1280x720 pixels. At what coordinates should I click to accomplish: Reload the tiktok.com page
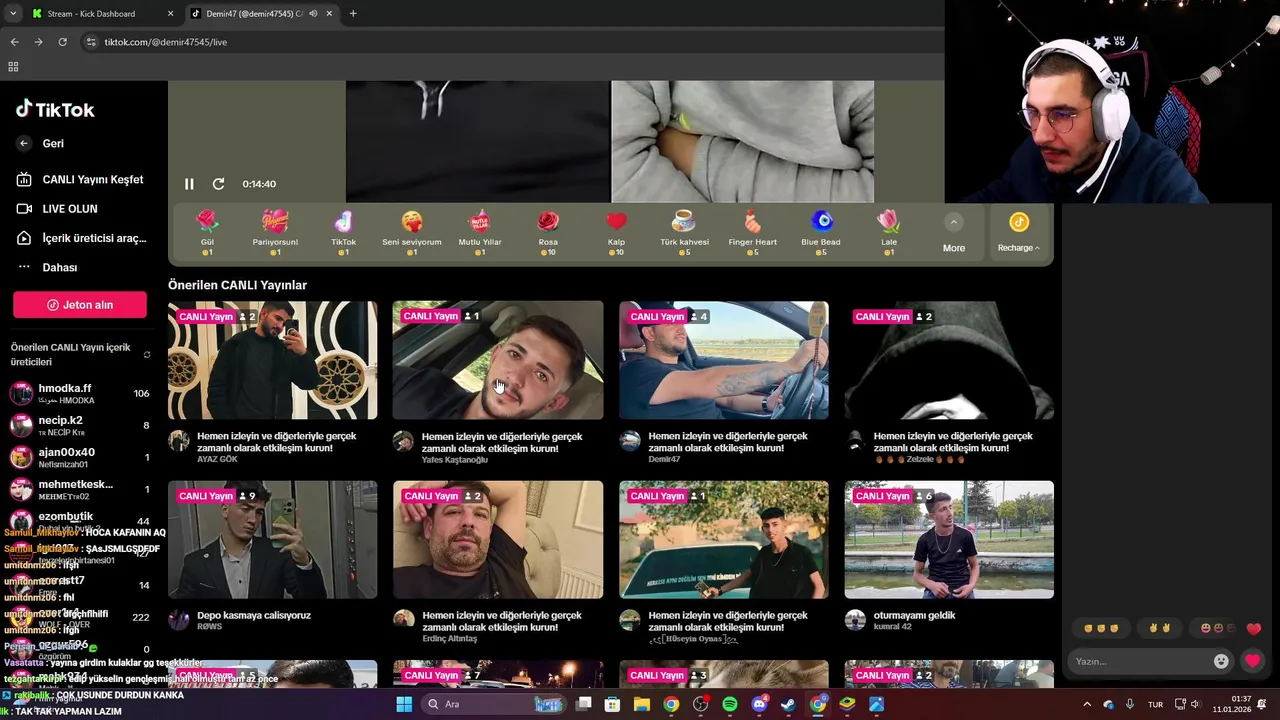(x=62, y=42)
